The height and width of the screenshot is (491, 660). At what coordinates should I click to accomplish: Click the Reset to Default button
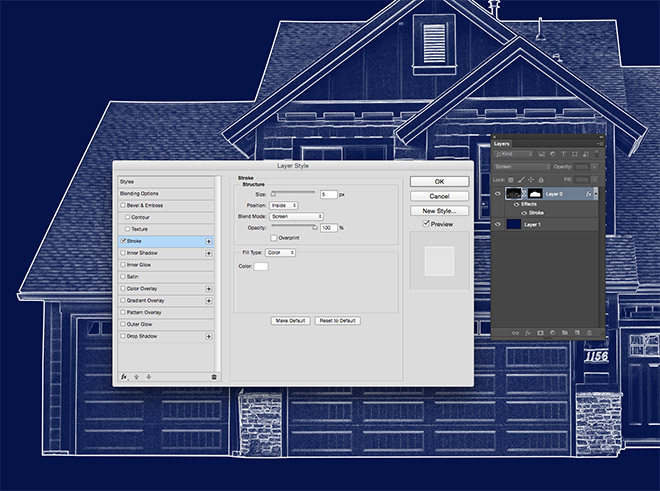(x=338, y=321)
